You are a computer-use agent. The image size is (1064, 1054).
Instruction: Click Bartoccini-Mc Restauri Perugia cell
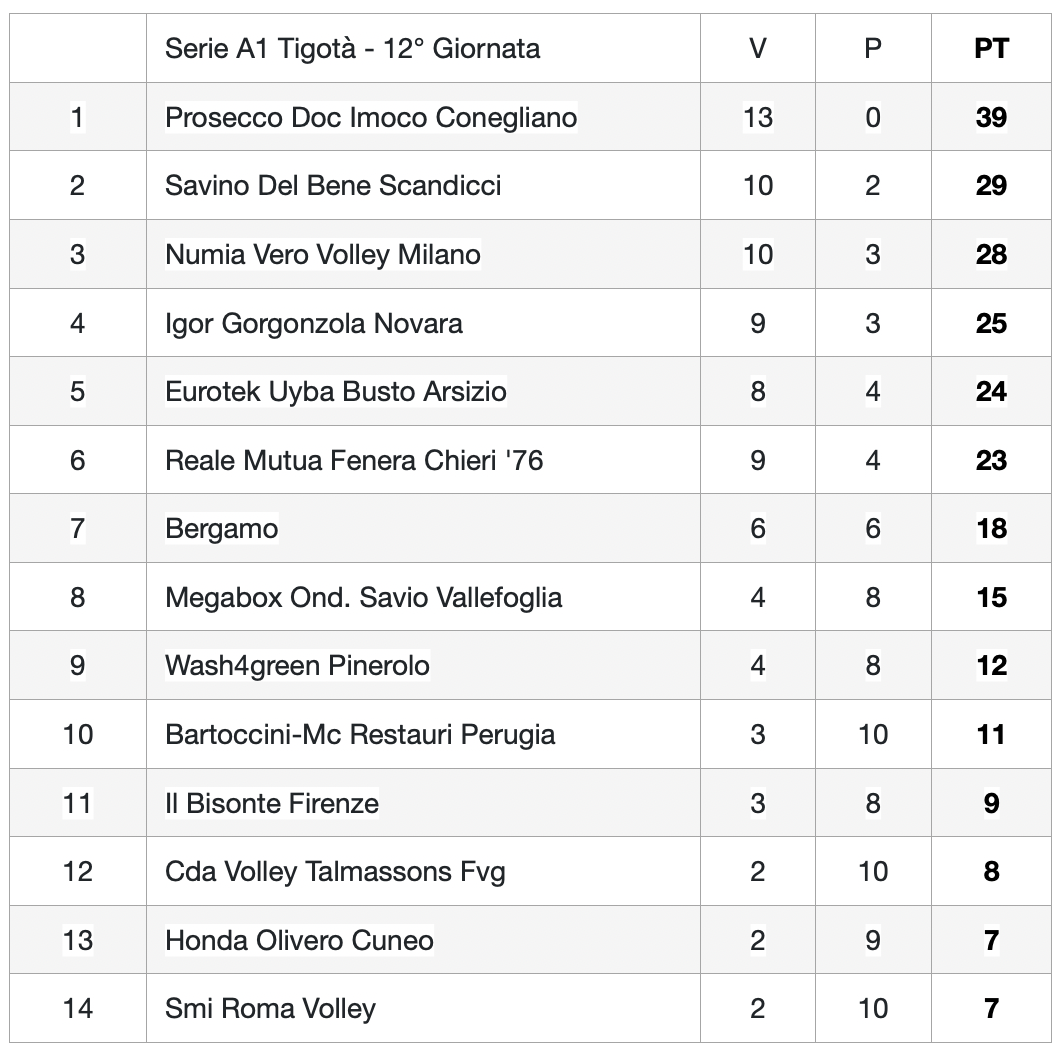click(x=360, y=734)
